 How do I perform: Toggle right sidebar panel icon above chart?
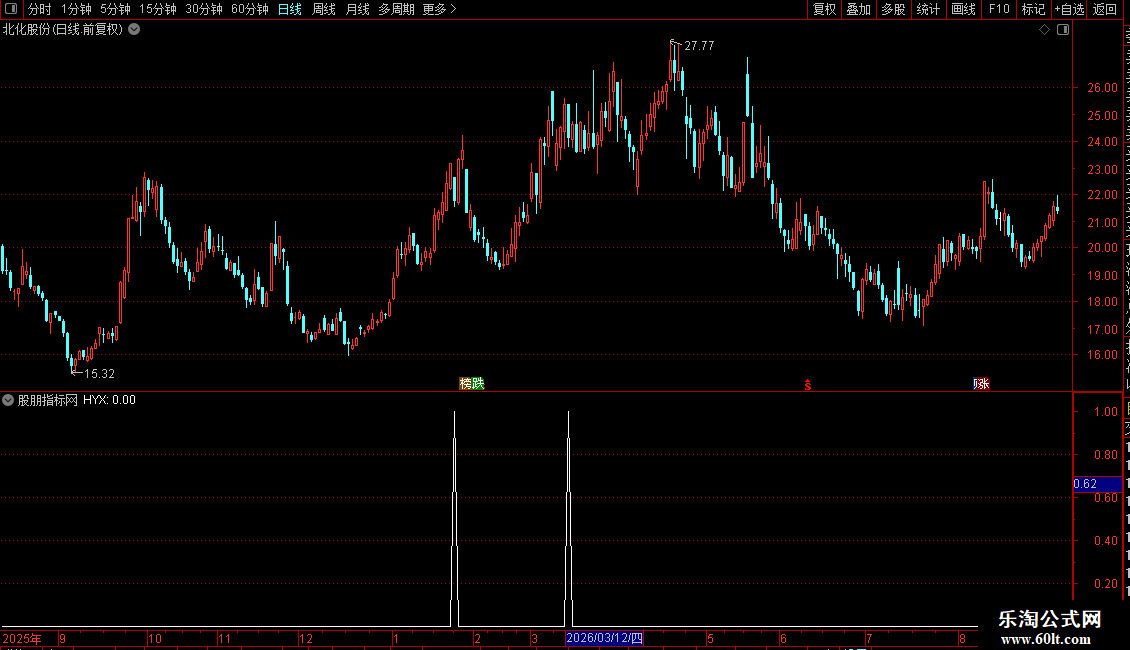[1063, 30]
